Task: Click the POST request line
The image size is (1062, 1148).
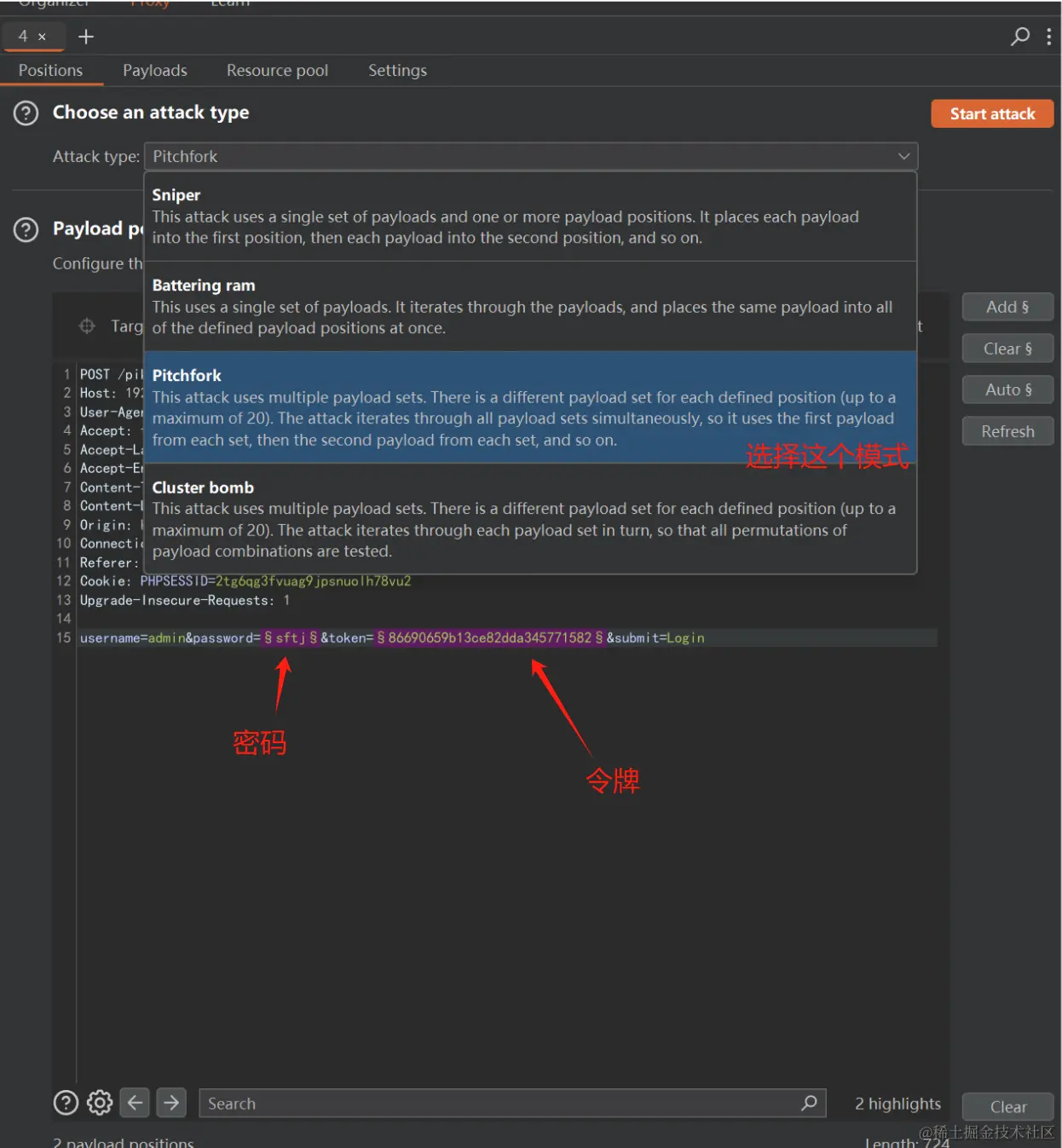Action: [x=111, y=374]
